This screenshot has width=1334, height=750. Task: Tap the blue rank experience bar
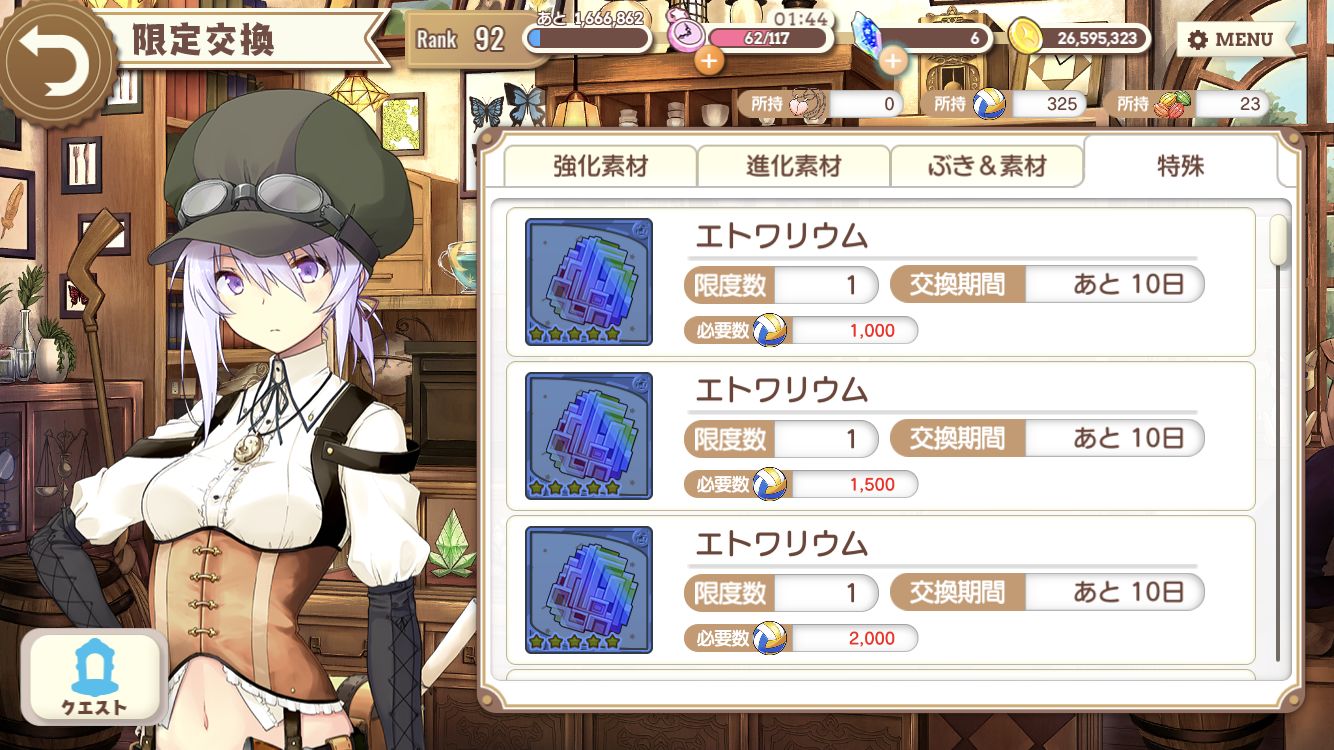point(588,38)
